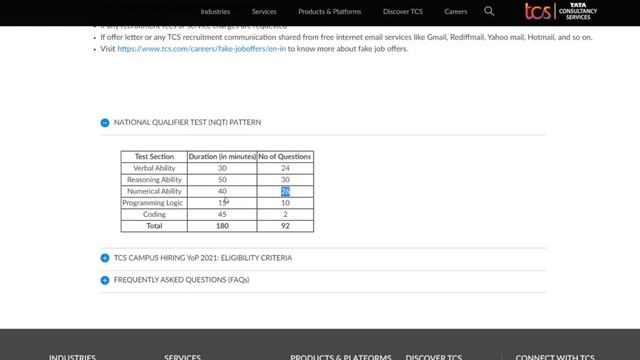The image size is (640, 360).
Task: Click the highlighted 26 questions cell
Action: click(285, 191)
